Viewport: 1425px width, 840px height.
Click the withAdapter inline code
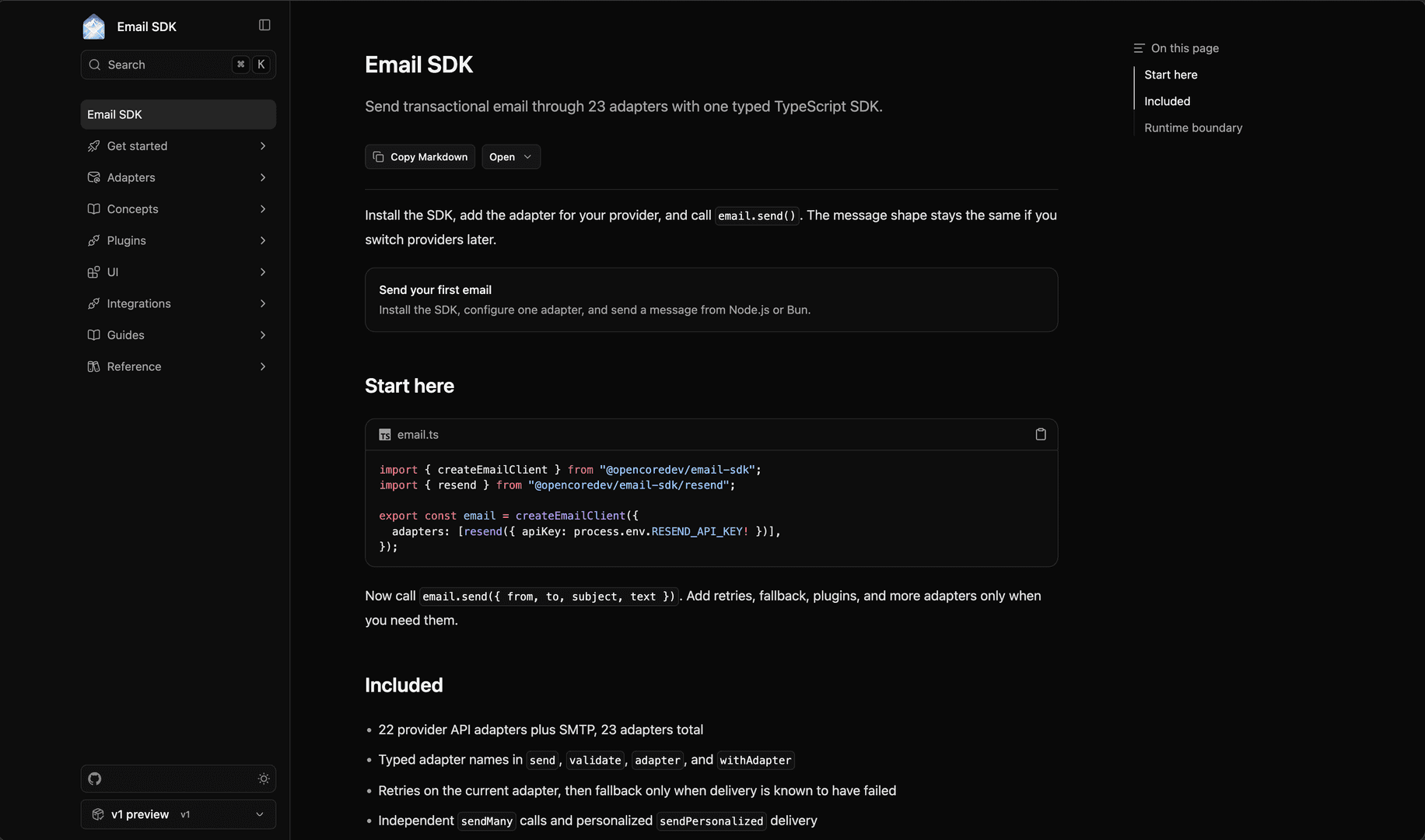(x=755, y=761)
